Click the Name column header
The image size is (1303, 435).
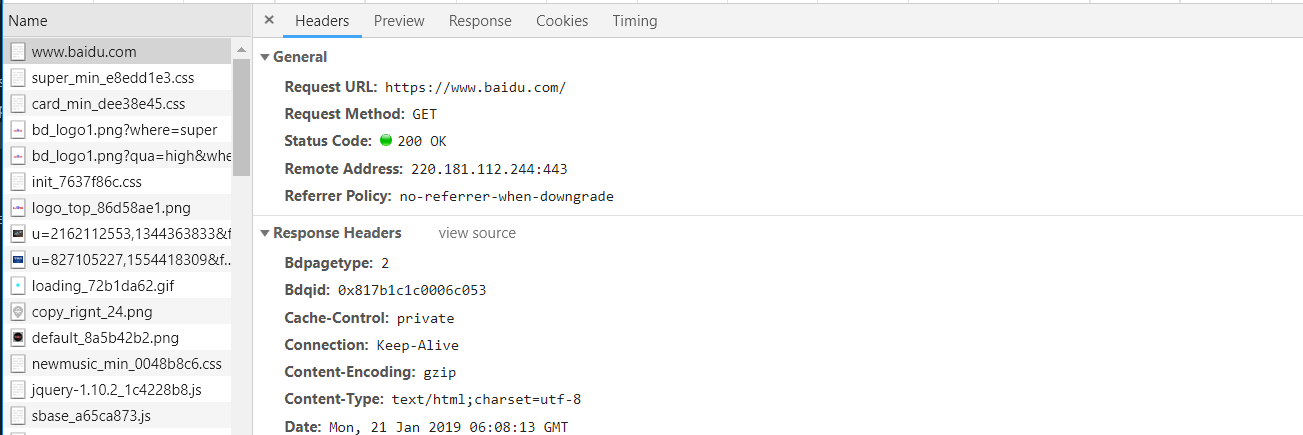coord(28,20)
